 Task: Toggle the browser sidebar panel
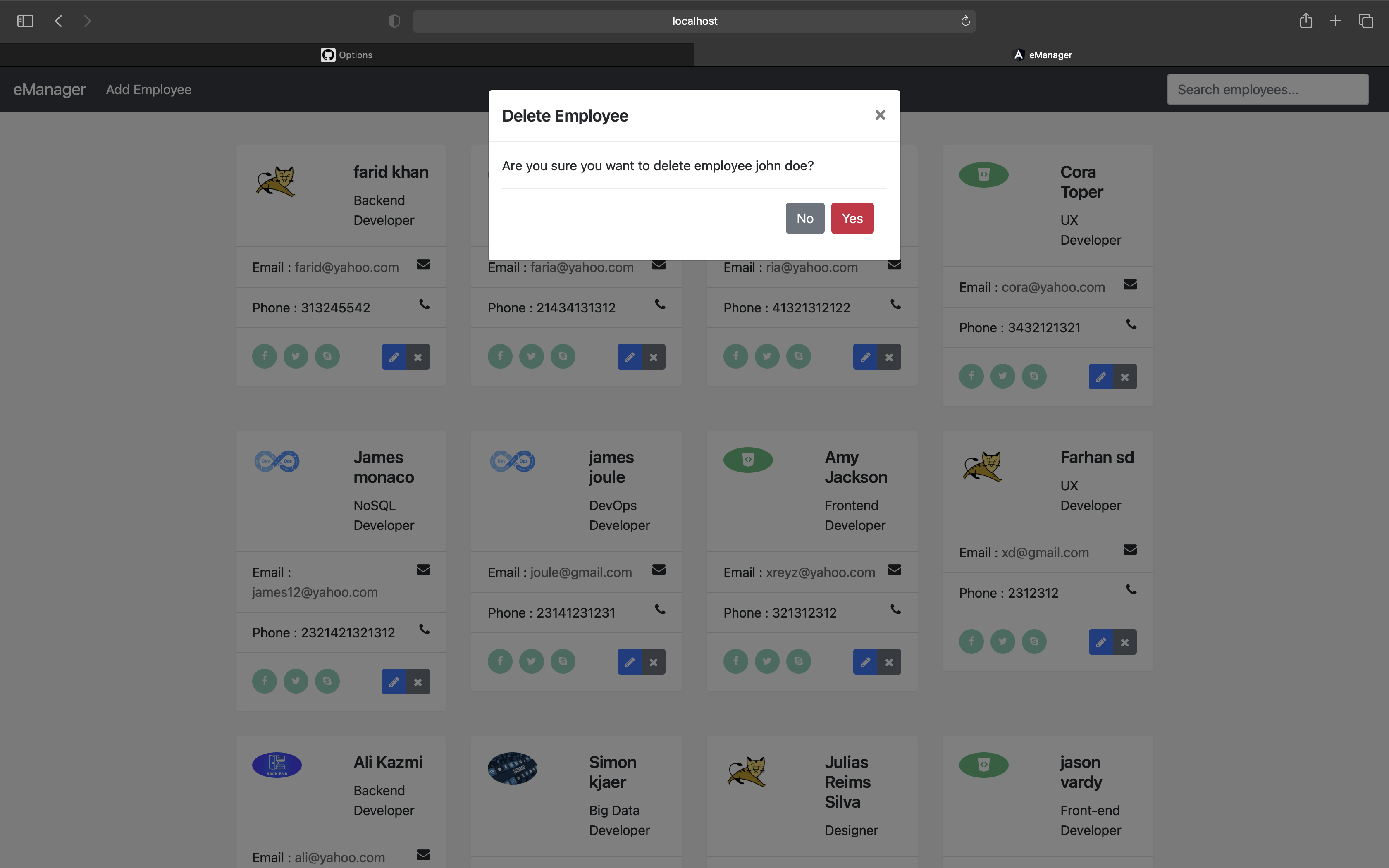[x=25, y=21]
